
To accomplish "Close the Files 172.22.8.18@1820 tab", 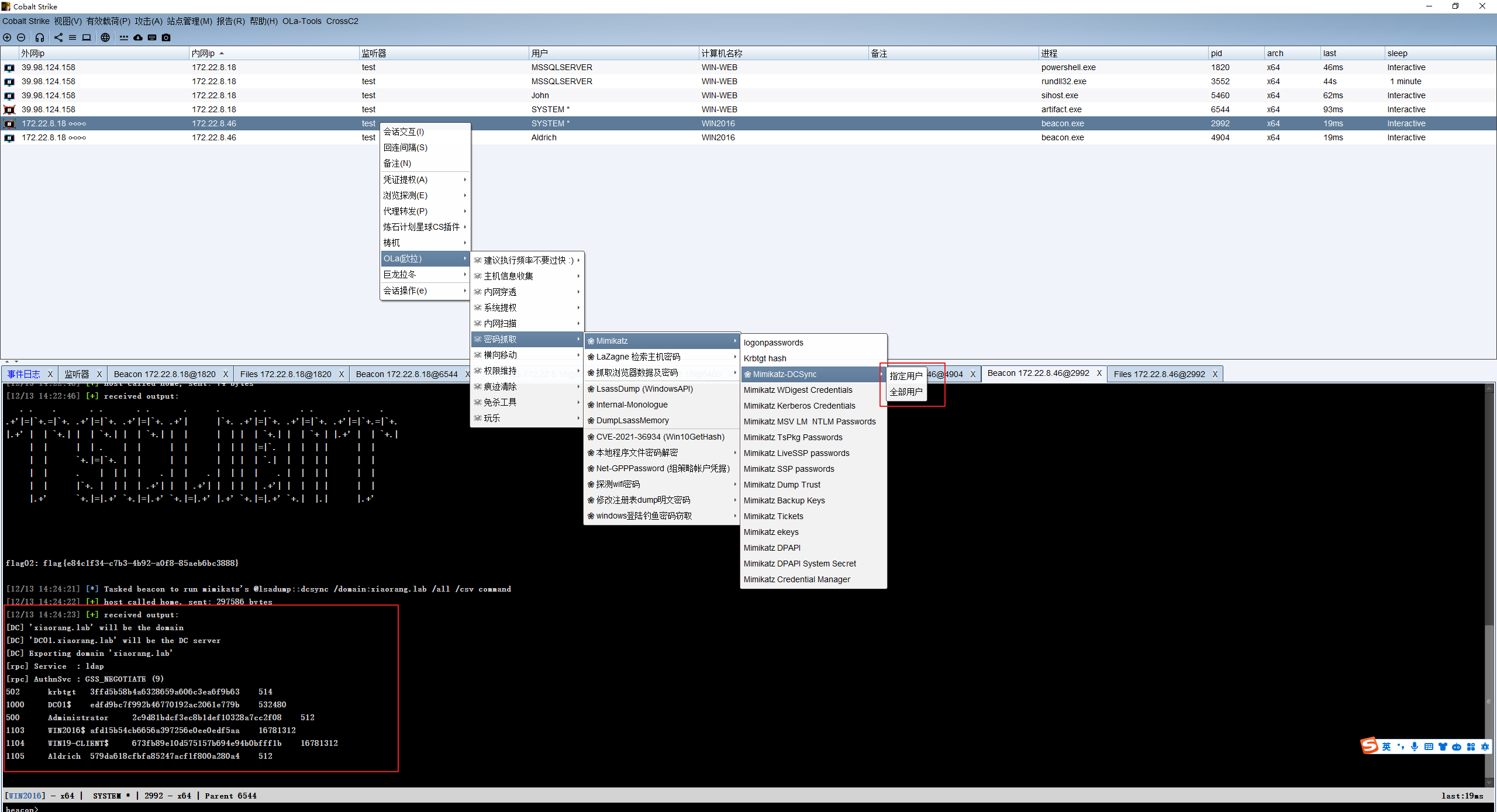I will coord(342,374).
